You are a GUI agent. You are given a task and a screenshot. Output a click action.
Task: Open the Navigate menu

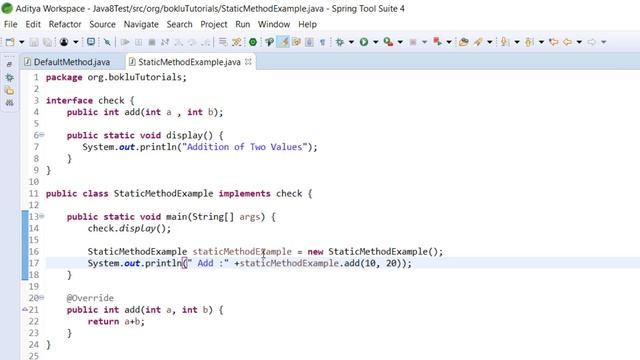[x=141, y=24]
